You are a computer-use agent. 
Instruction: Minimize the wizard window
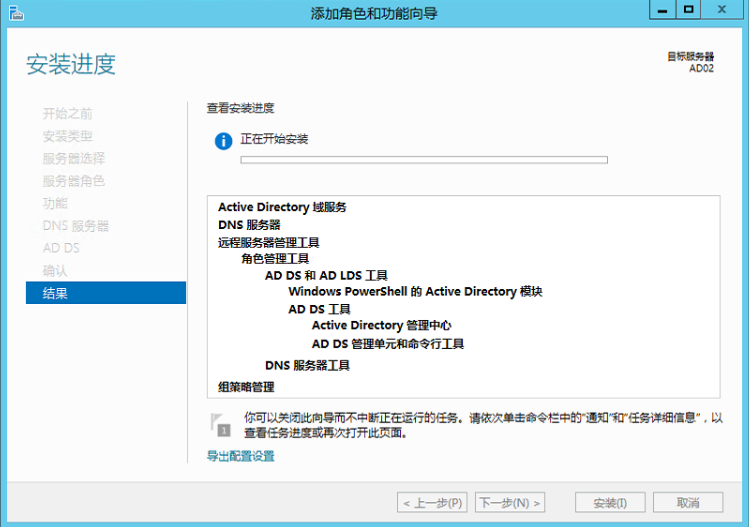(662, 10)
